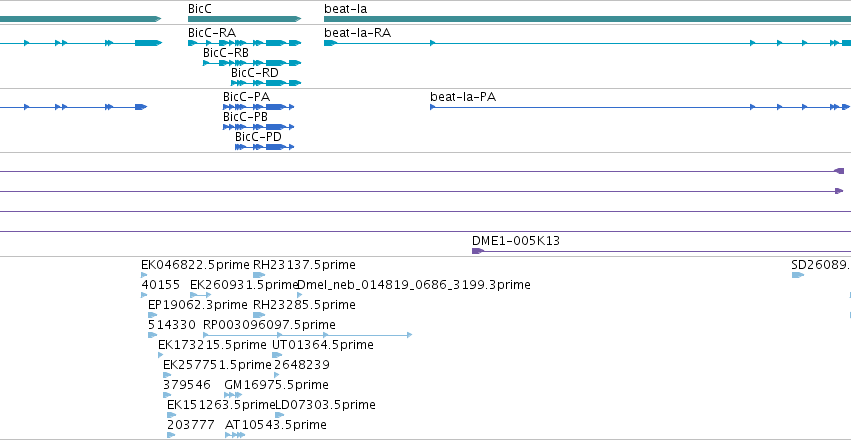
Task: Click the beat-Ia-PA label
Action: [x=463, y=97]
